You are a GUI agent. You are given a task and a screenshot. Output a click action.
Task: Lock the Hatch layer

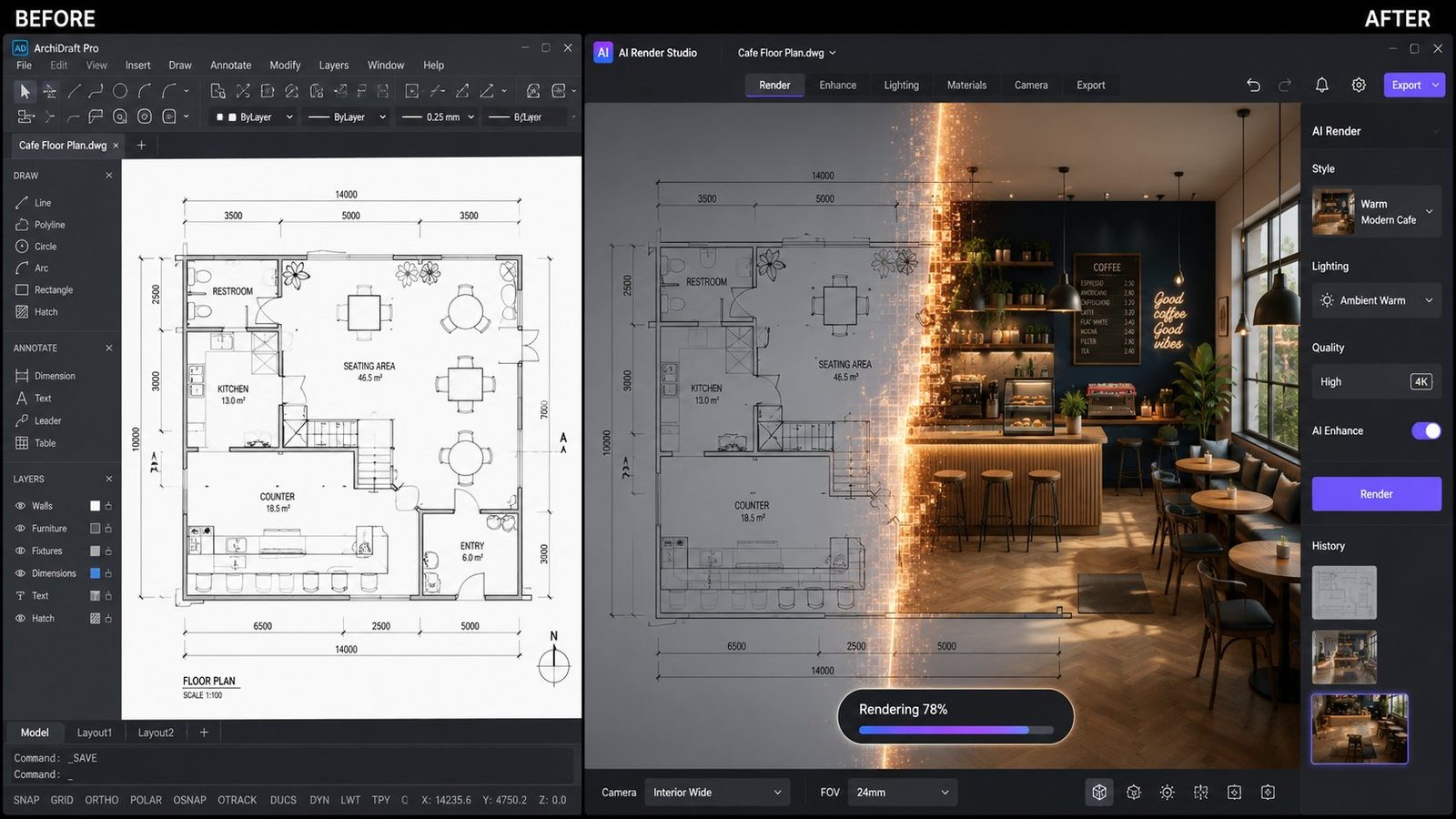[108, 619]
